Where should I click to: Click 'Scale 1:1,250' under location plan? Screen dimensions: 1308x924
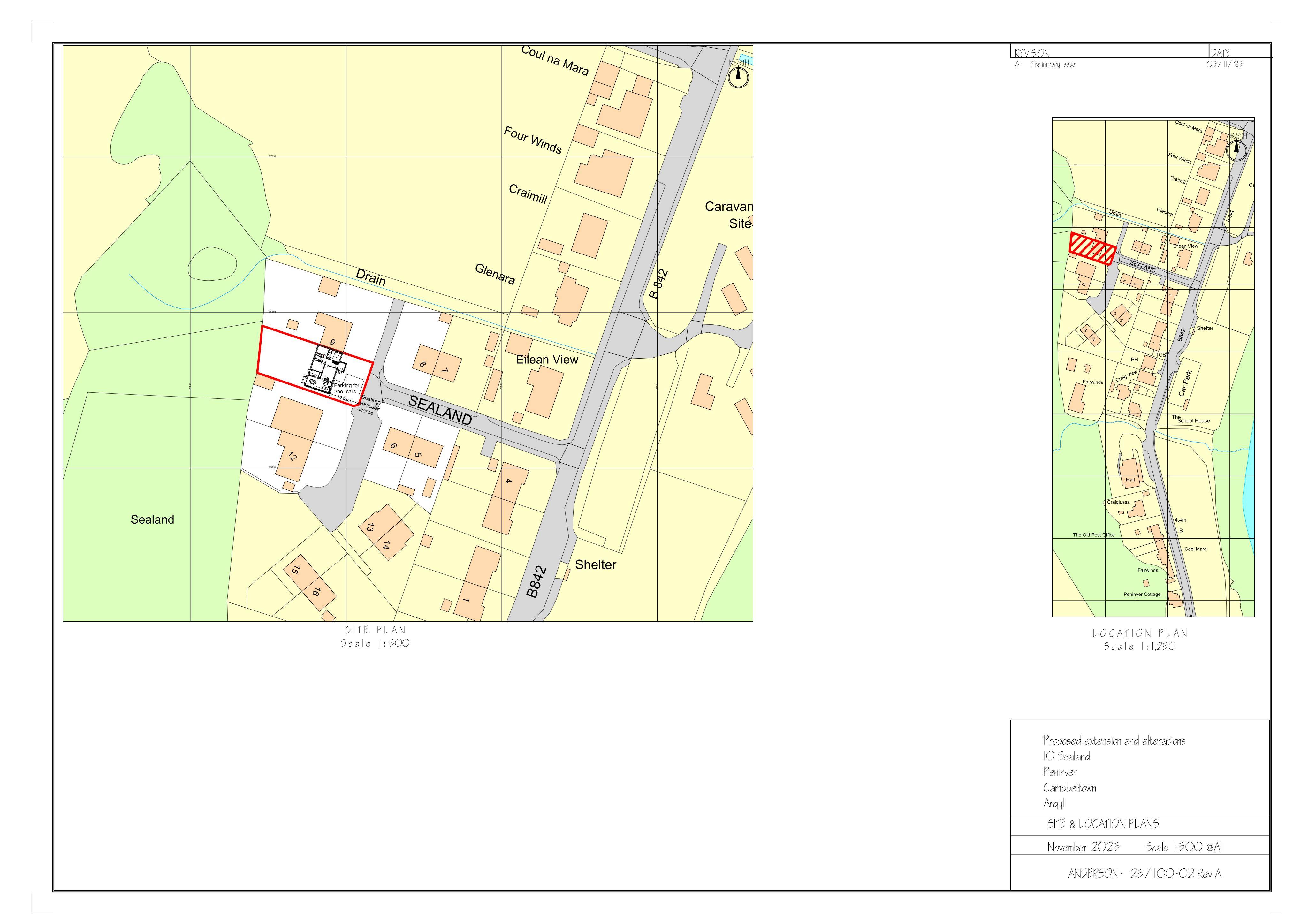click(1139, 647)
